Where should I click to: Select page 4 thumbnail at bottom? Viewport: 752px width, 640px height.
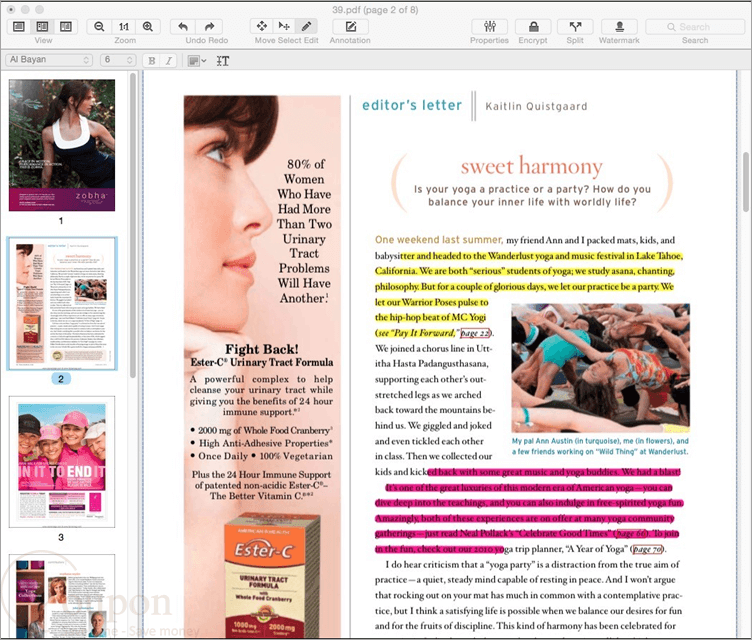coord(62,596)
